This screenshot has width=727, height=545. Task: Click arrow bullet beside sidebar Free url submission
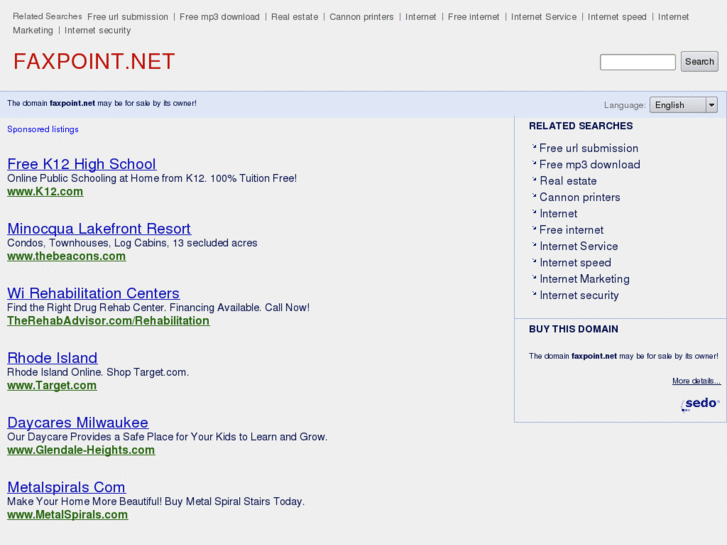(x=534, y=147)
